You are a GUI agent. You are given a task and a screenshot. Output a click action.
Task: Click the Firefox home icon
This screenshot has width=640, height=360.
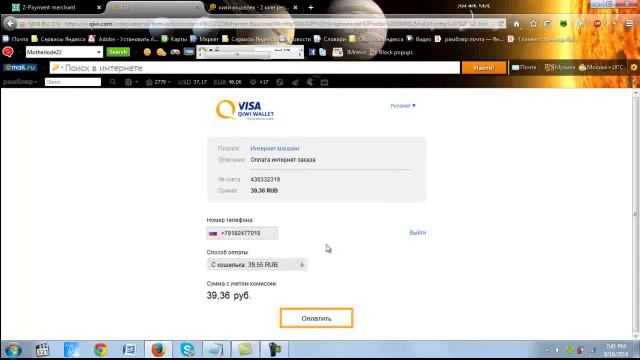coord(516,24)
